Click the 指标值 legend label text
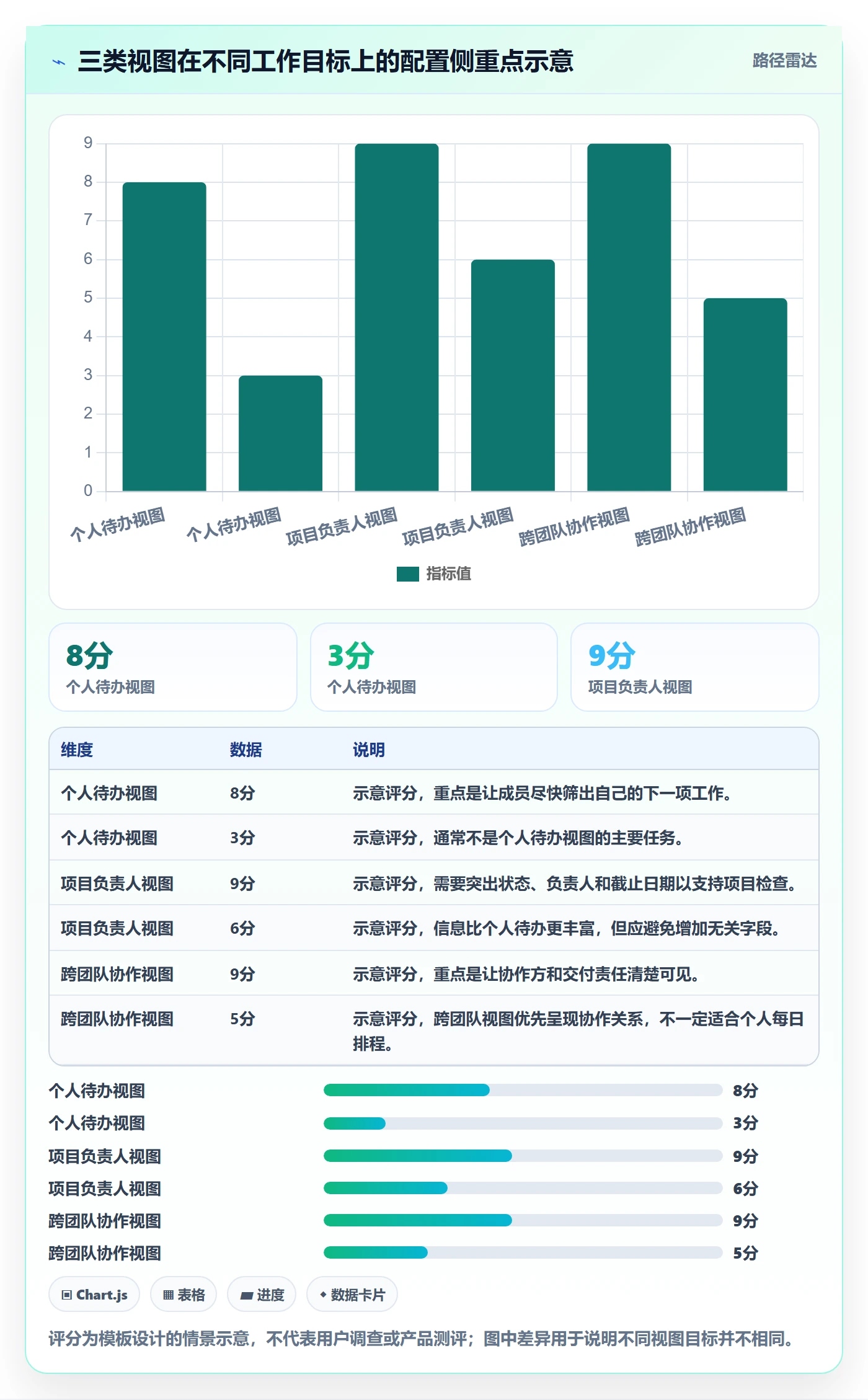This screenshot has width=868, height=1400. 448,574
